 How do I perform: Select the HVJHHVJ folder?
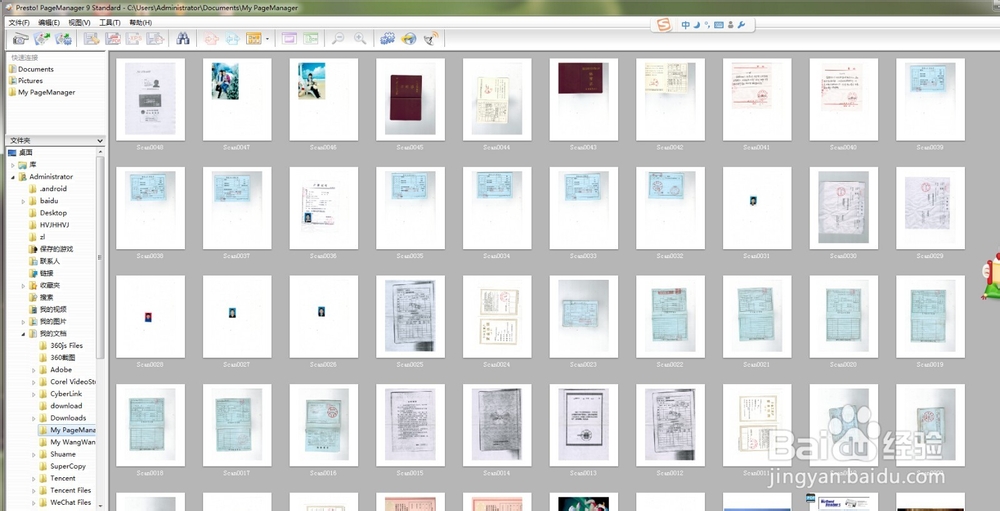coord(48,225)
